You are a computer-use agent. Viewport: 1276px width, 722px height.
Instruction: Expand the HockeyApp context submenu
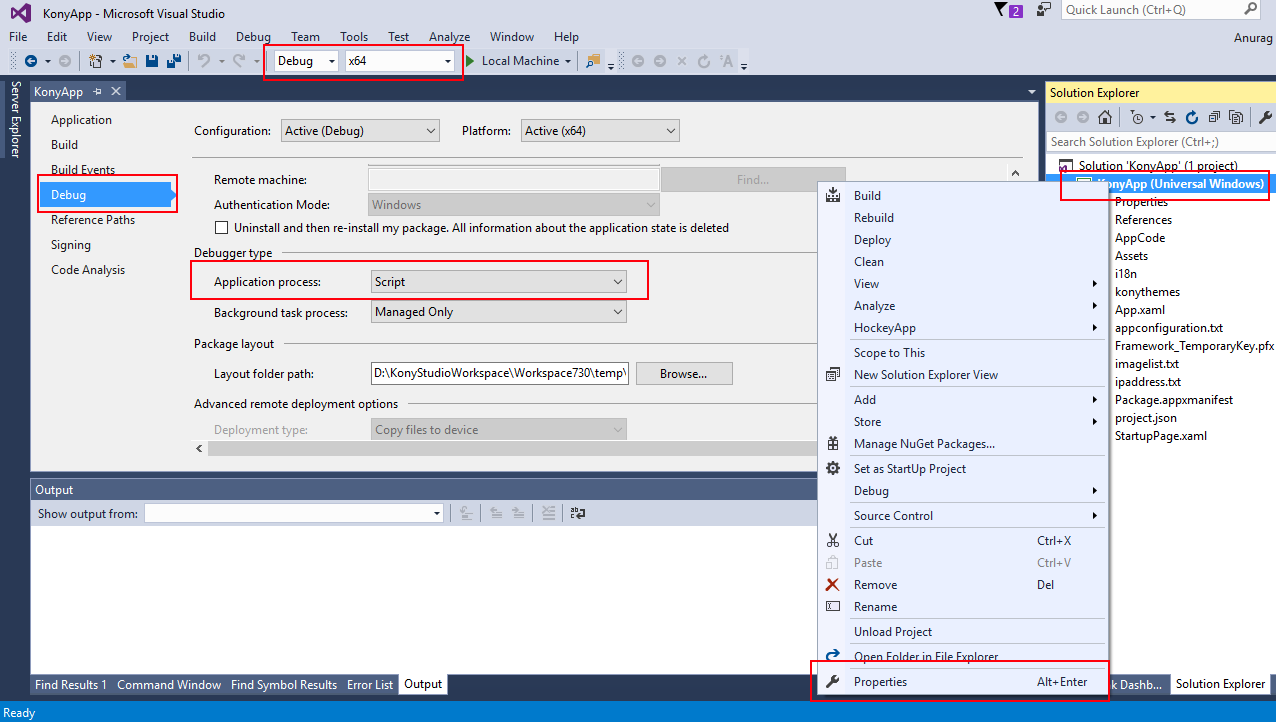962,328
